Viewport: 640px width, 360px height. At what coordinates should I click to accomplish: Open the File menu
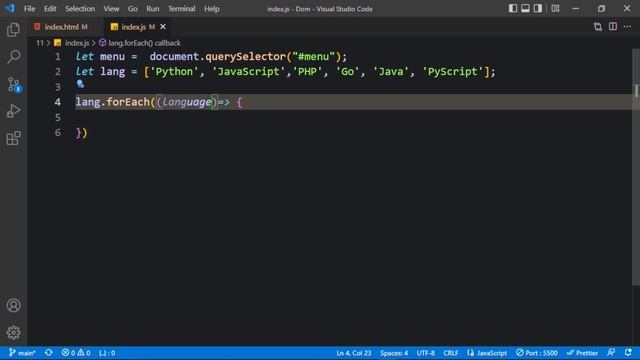coord(29,9)
